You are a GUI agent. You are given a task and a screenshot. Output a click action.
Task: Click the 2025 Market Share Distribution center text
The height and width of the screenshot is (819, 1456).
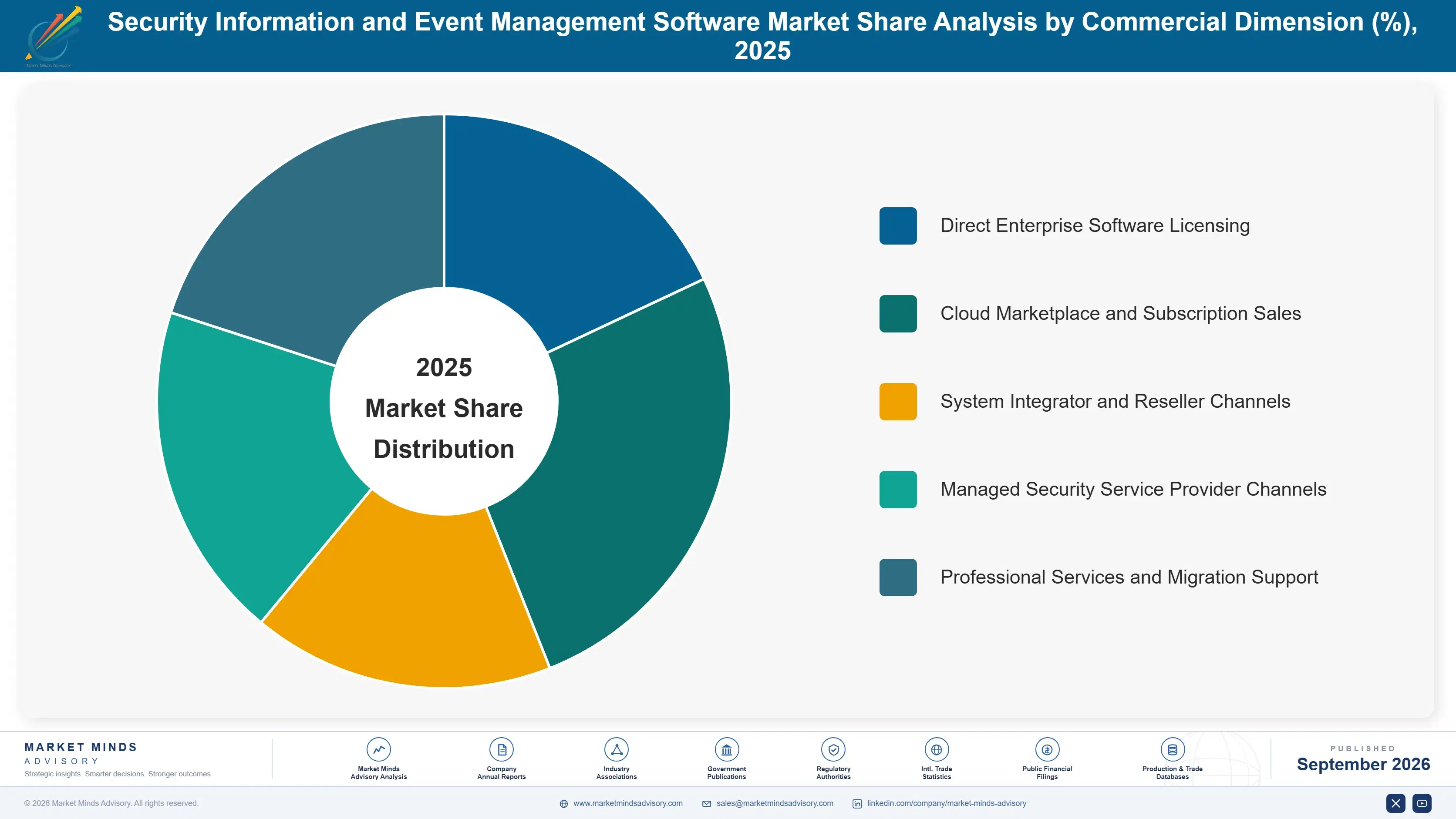click(444, 408)
